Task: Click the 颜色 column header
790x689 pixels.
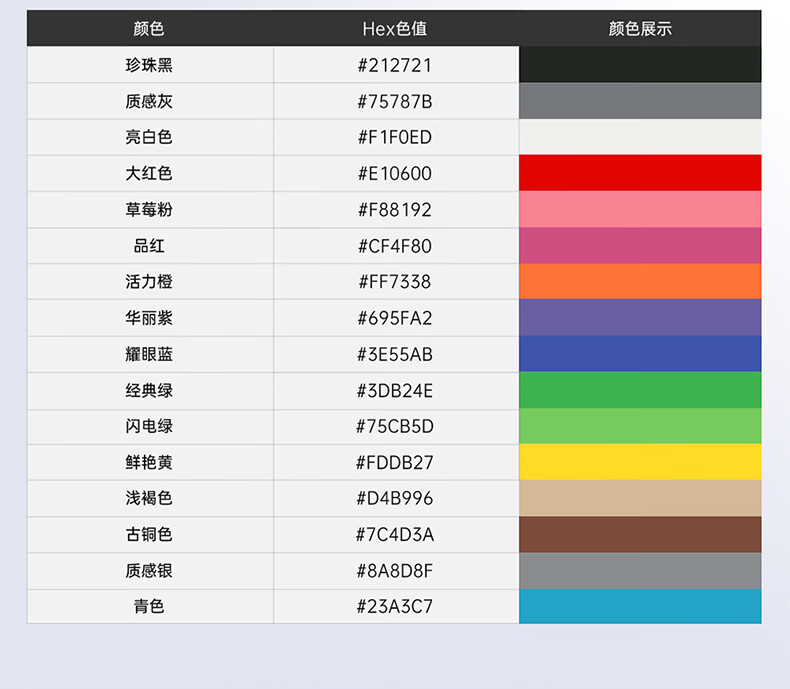Action: (x=150, y=29)
